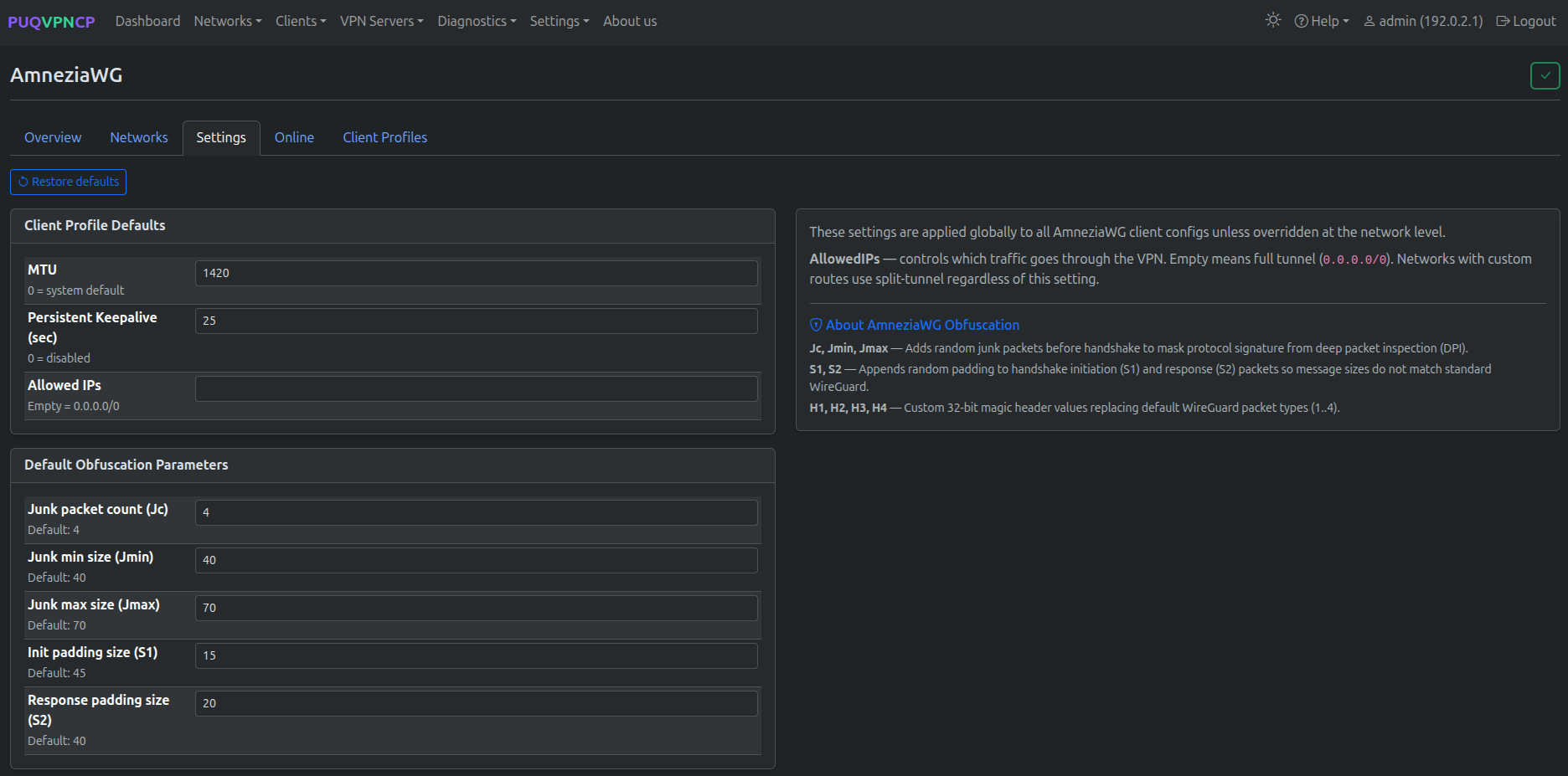Click the pink 0.0.0.0/0 code text
The width and height of the screenshot is (1568, 776).
tap(1354, 260)
